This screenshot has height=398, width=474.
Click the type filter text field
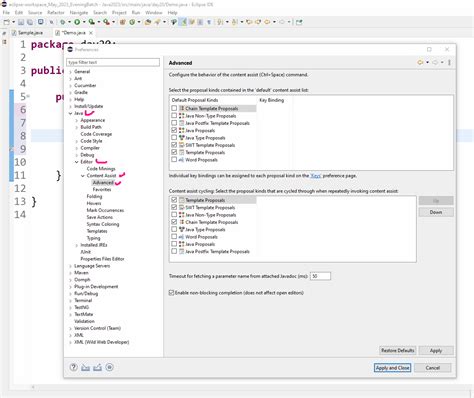click(113, 62)
